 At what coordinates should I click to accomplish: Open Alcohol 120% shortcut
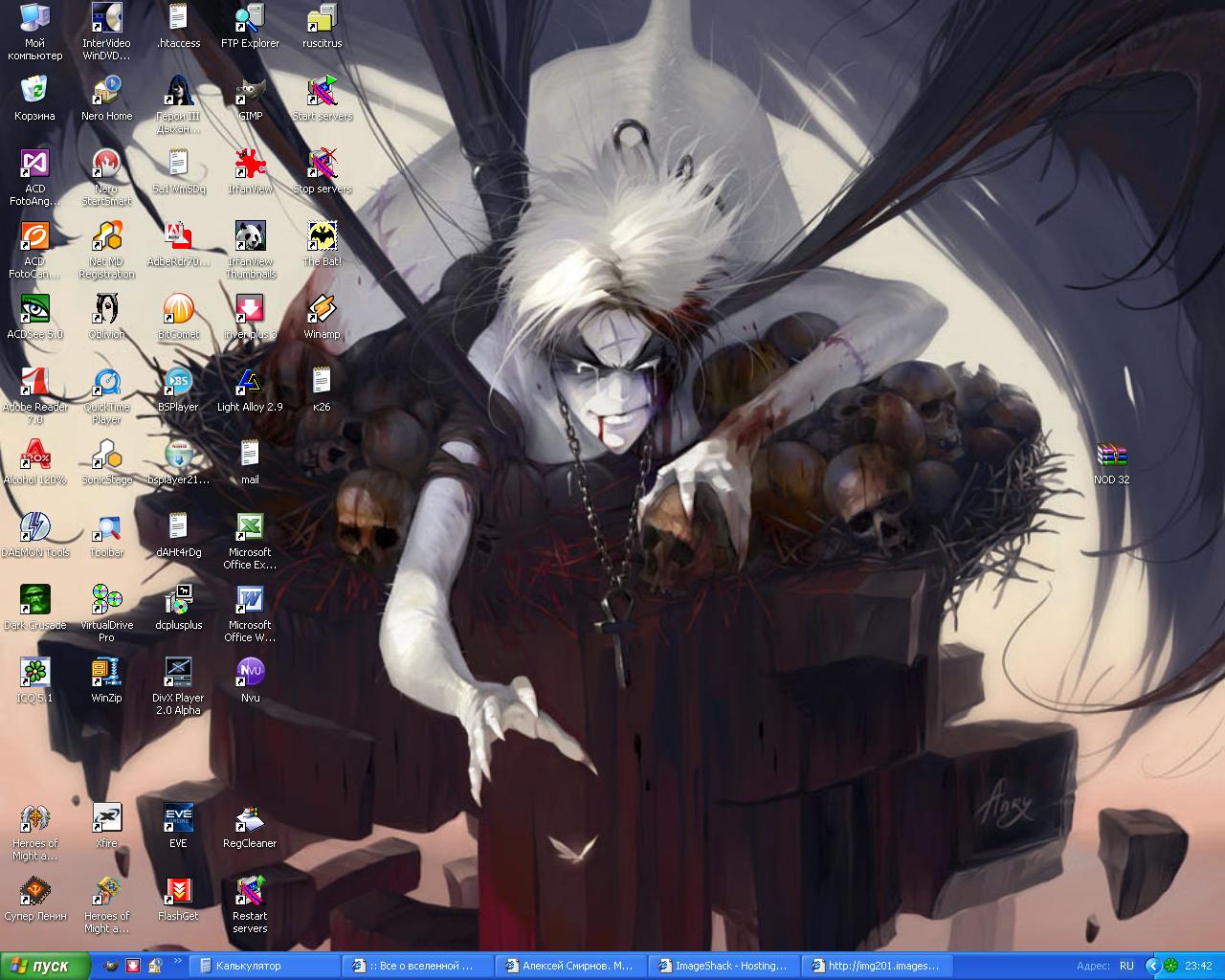[34, 462]
